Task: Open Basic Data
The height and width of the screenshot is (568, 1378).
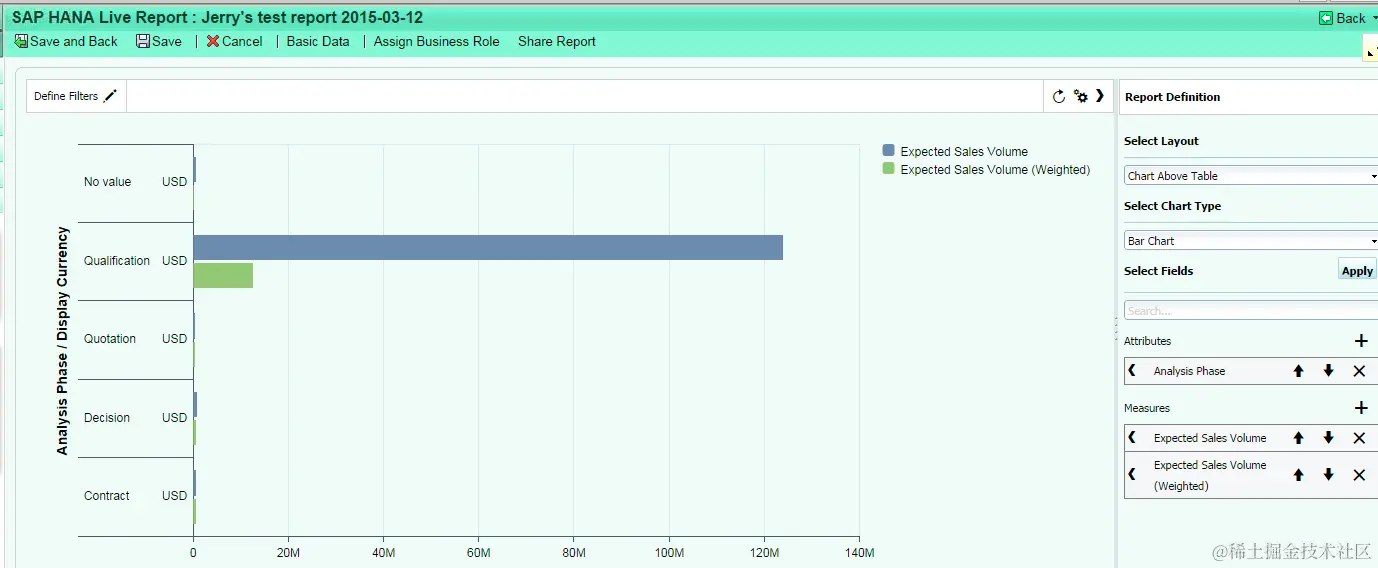Action: [x=318, y=41]
